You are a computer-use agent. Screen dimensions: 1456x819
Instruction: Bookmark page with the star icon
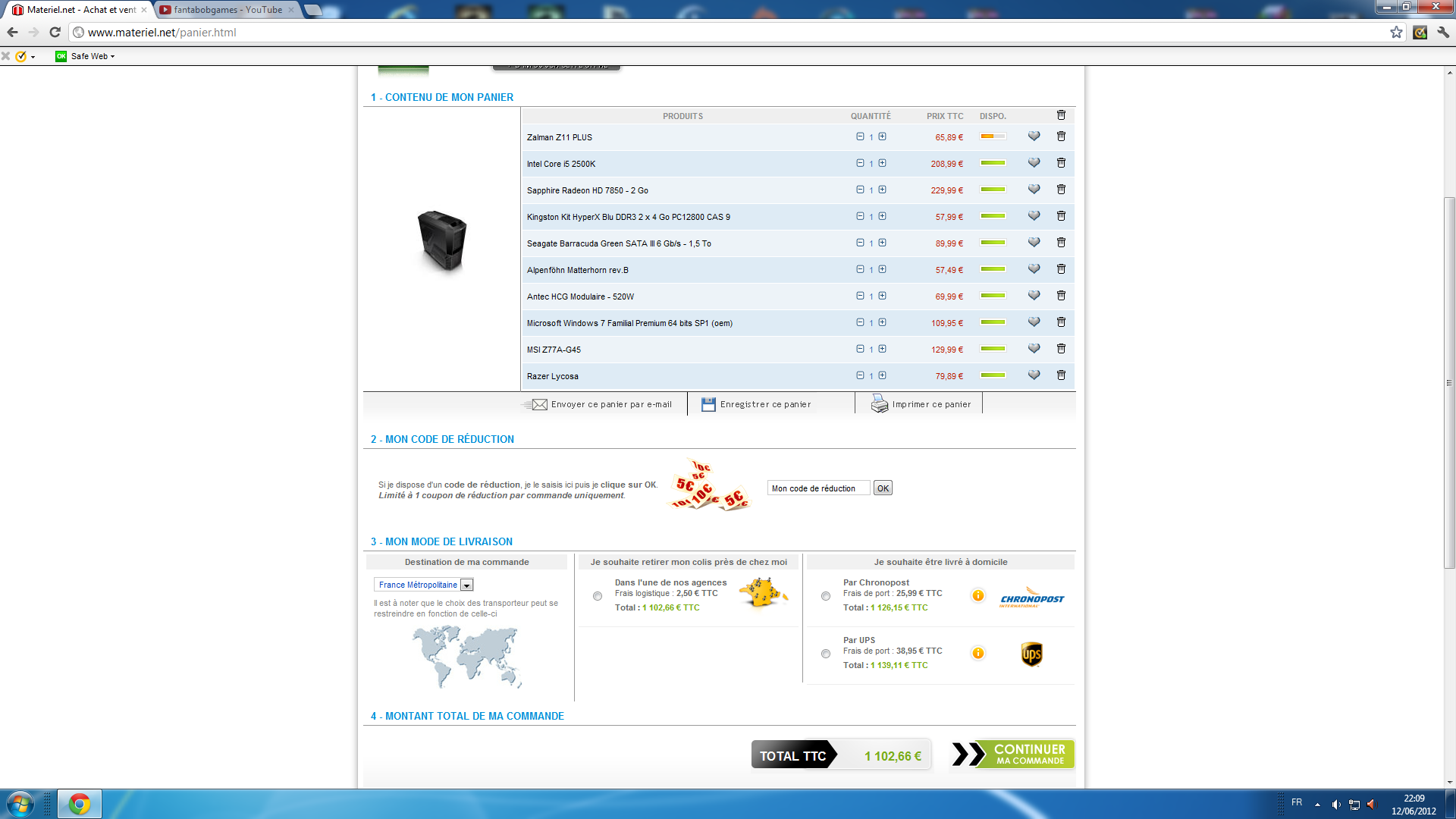point(1396,32)
